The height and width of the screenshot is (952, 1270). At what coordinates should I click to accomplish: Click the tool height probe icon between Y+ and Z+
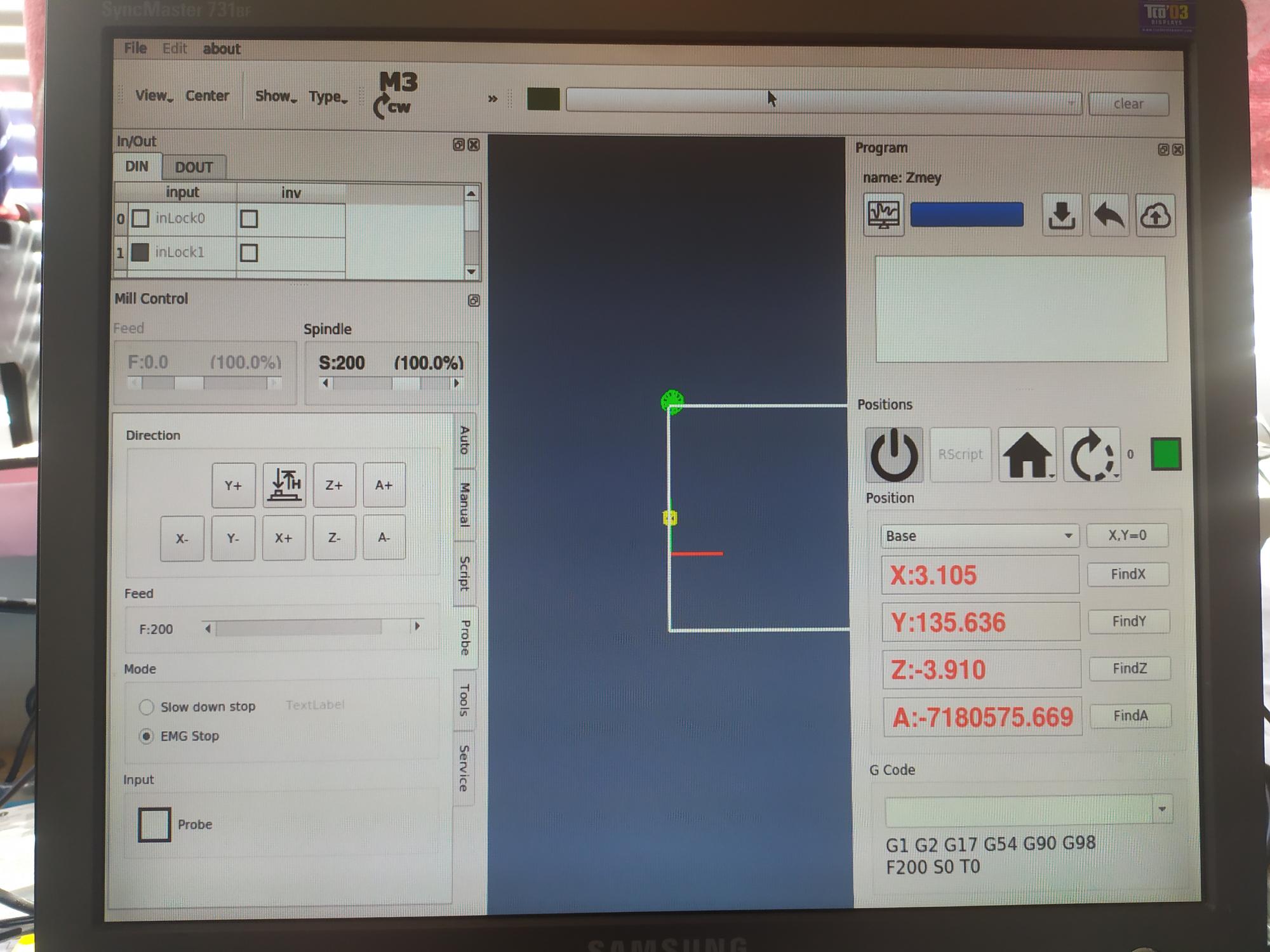tap(284, 485)
